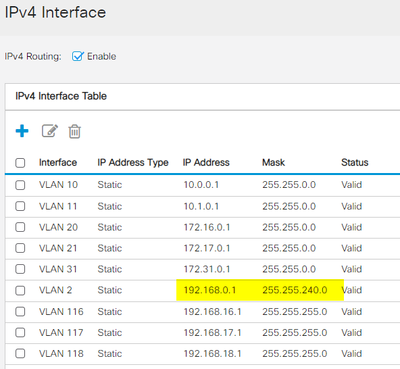Viewport: 400px width, 369px height.
Task: Click the VLAN 10 interface name
Action: click(x=58, y=185)
